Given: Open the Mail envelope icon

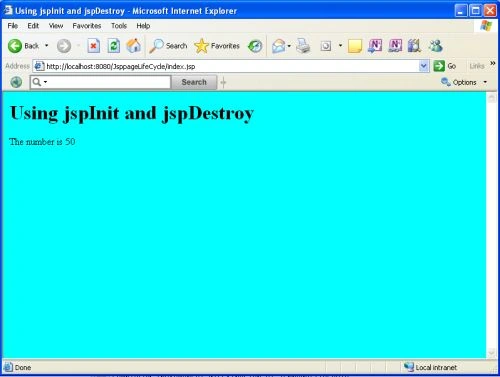Looking at the screenshot, I should pyautogui.click(x=279, y=46).
